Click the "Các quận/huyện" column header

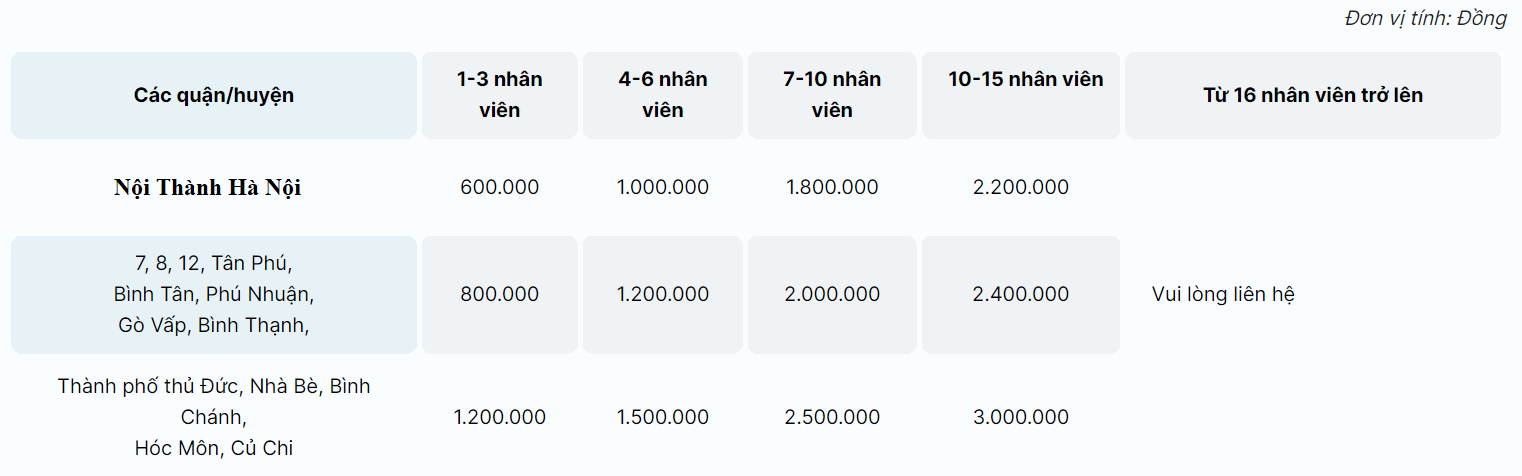point(213,95)
